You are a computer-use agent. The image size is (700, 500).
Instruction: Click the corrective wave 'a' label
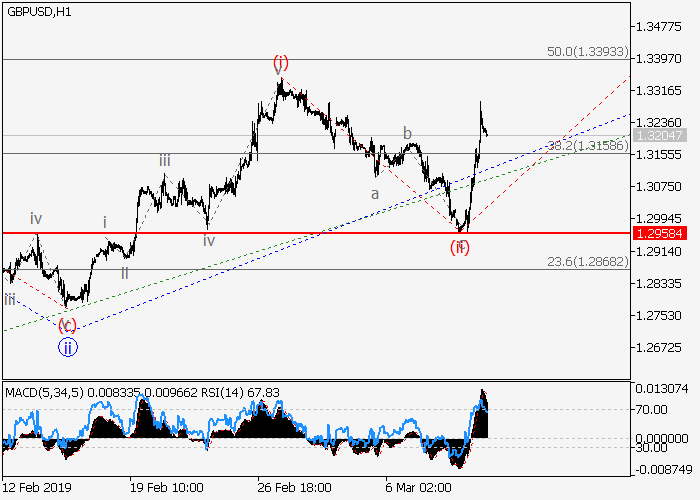point(375,194)
